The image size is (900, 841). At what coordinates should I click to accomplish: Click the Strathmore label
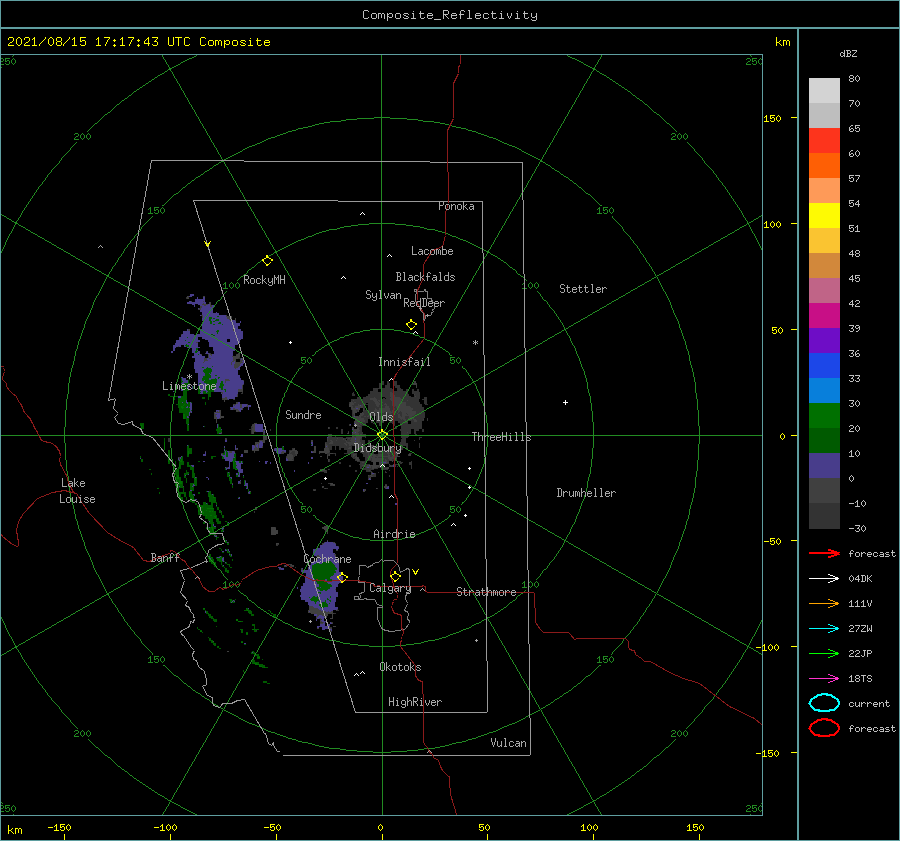[x=486, y=592]
